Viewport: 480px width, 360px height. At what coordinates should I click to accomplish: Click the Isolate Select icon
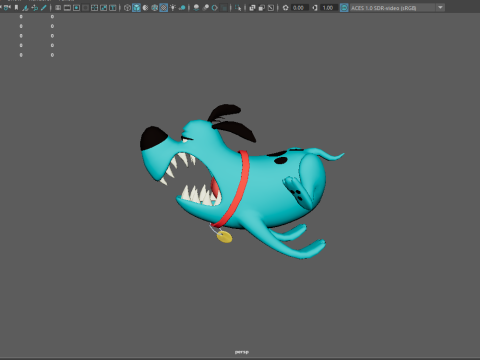(x=238, y=8)
